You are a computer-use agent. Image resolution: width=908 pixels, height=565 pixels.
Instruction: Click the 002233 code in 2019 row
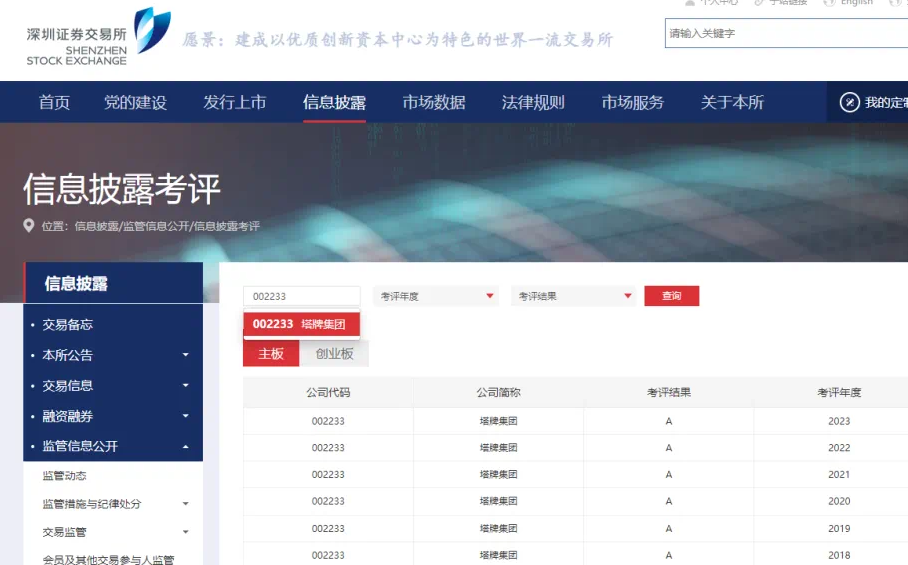click(x=328, y=529)
